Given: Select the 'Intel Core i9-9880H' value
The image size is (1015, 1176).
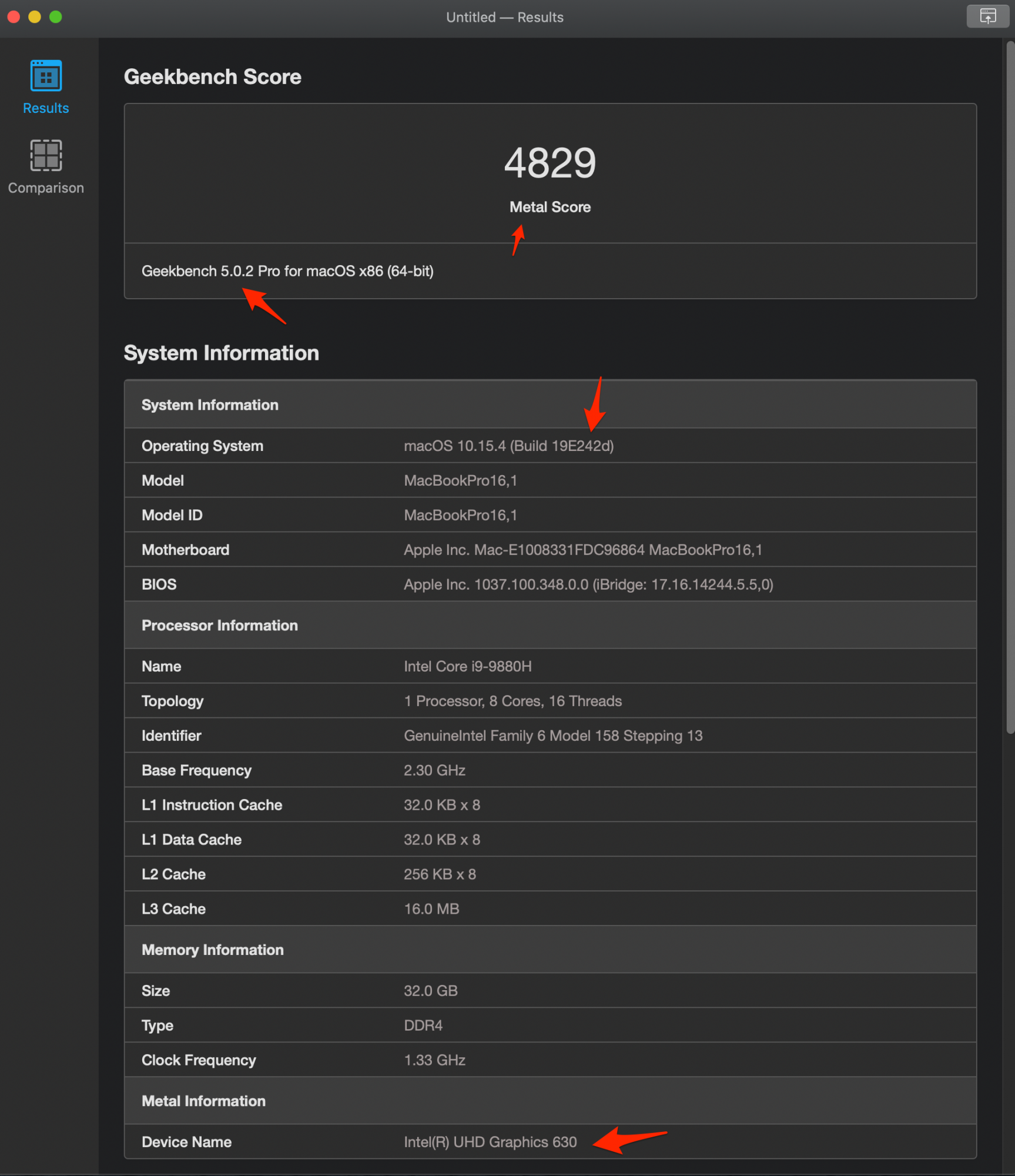Looking at the screenshot, I should tap(467, 666).
